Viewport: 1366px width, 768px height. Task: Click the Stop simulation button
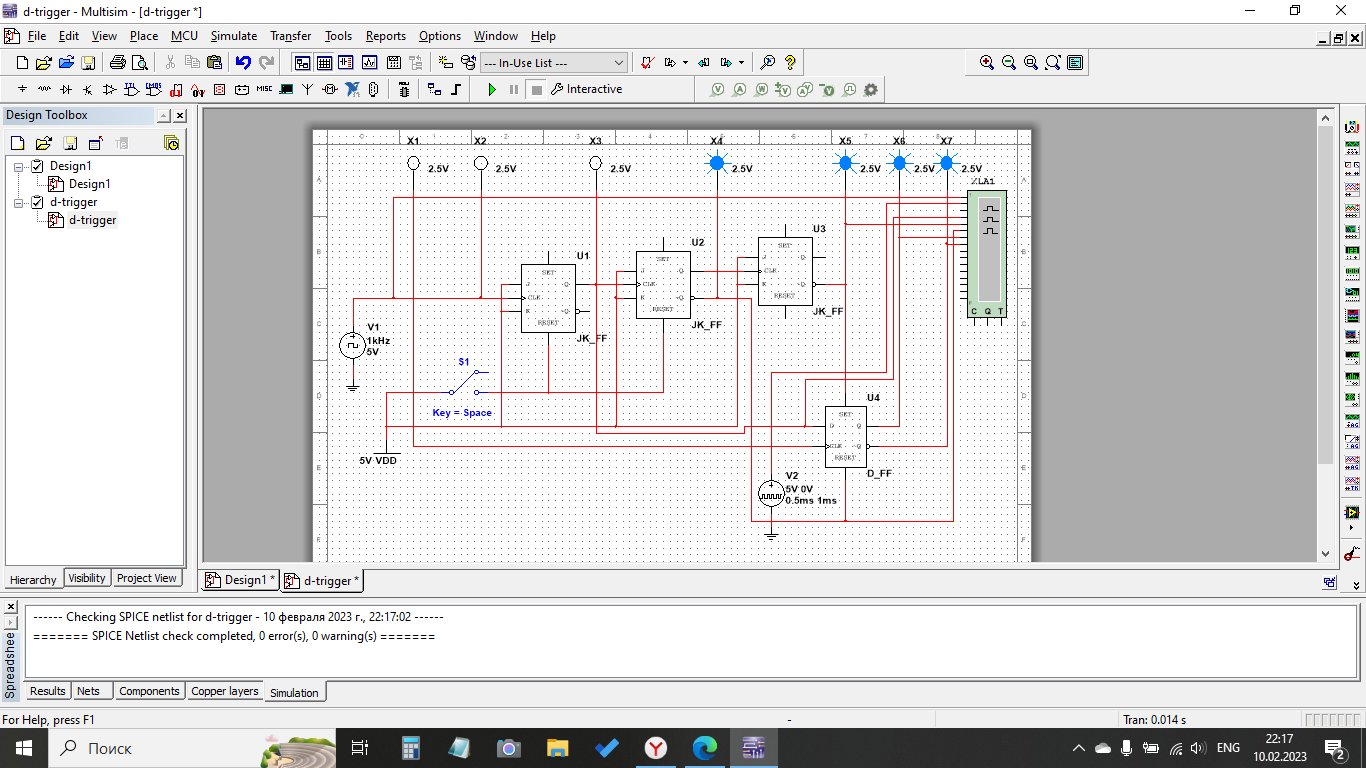coord(537,89)
